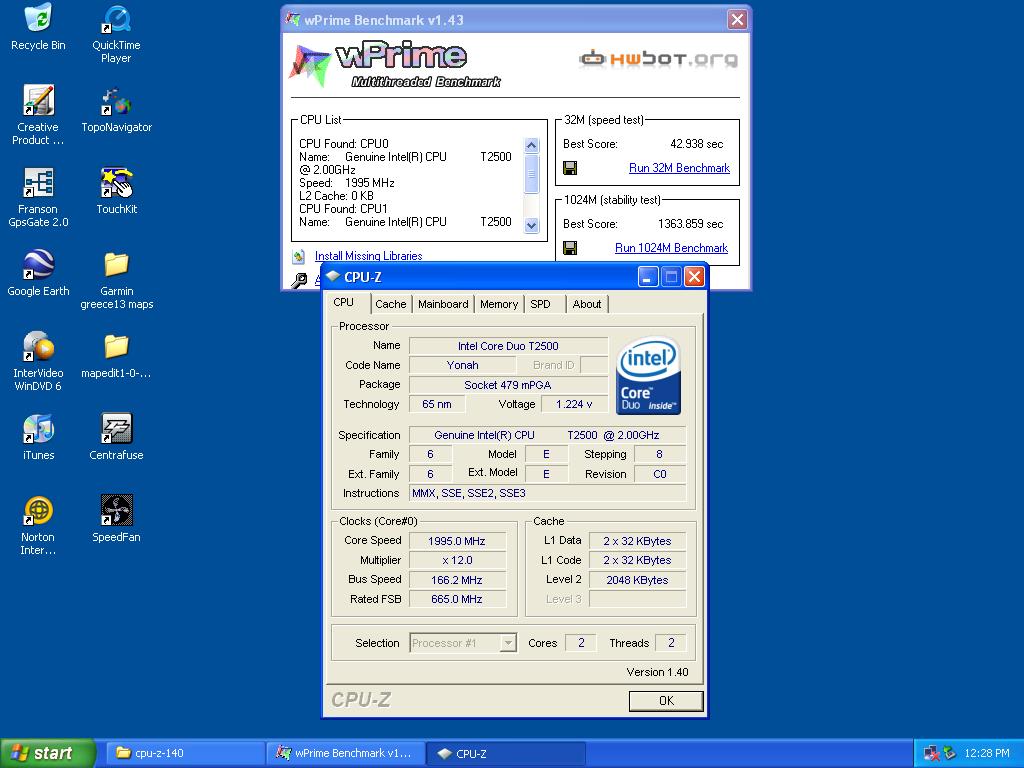Click the Voltage 1.224 v field
The width and height of the screenshot is (1024, 768).
pyautogui.click(x=573, y=404)
